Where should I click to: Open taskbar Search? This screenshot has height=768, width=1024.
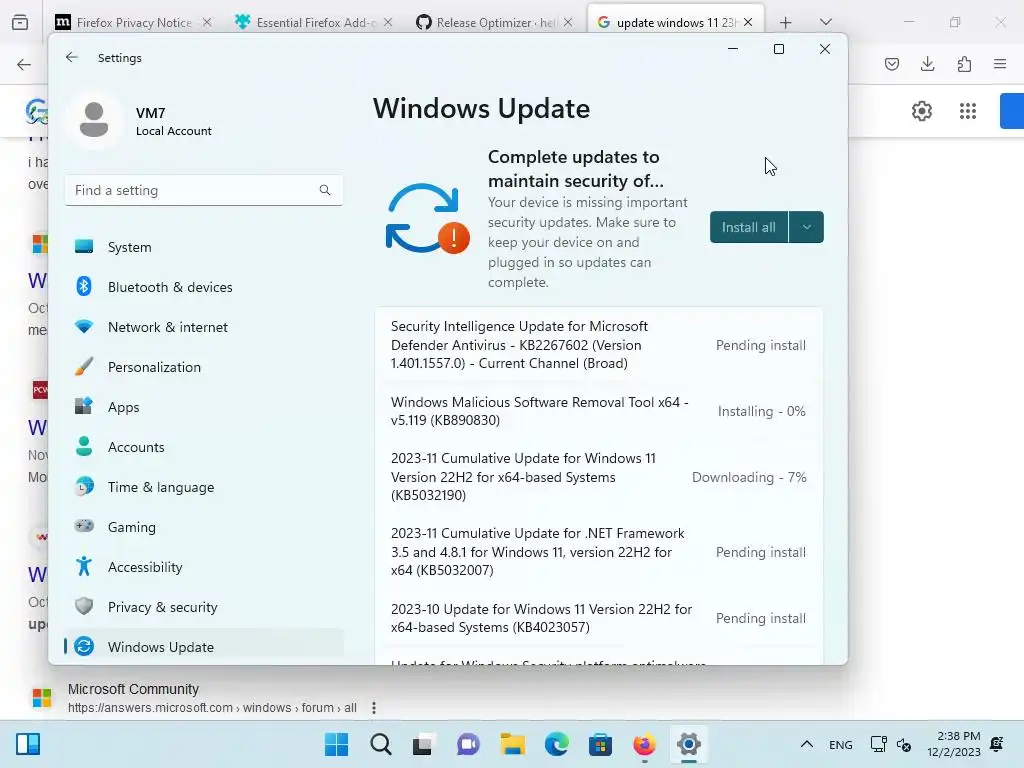pyautogui.click(x=381, y=744)
